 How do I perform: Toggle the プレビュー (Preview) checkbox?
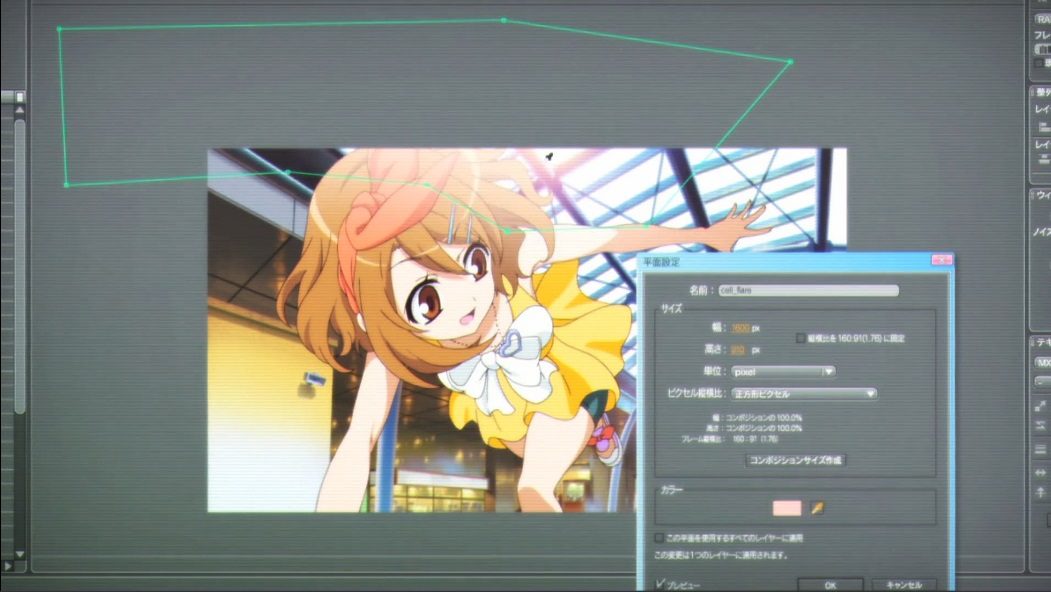pyautogui.click(x=661, y=583)
